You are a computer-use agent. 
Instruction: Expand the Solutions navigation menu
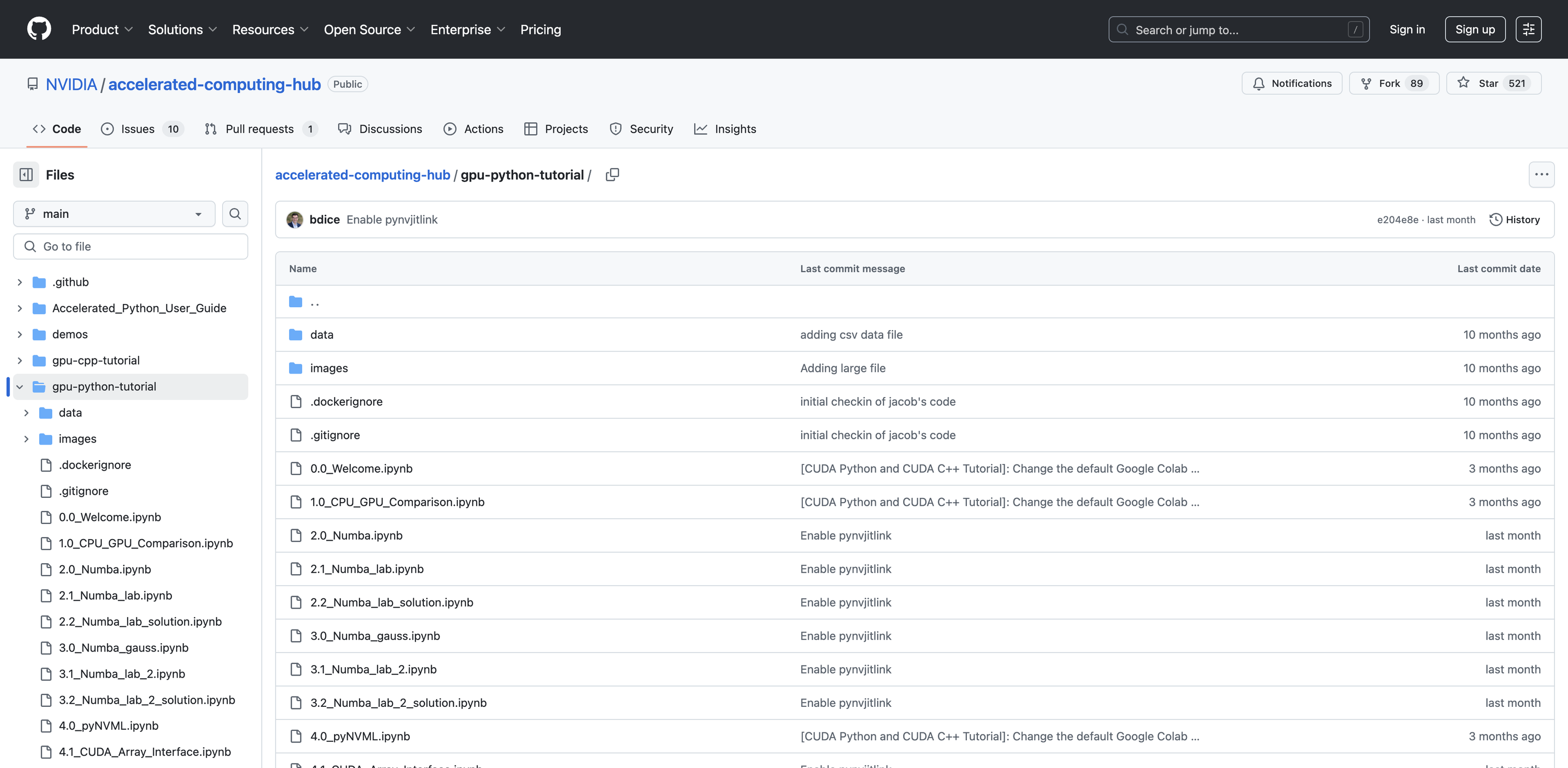coord(182,29)
